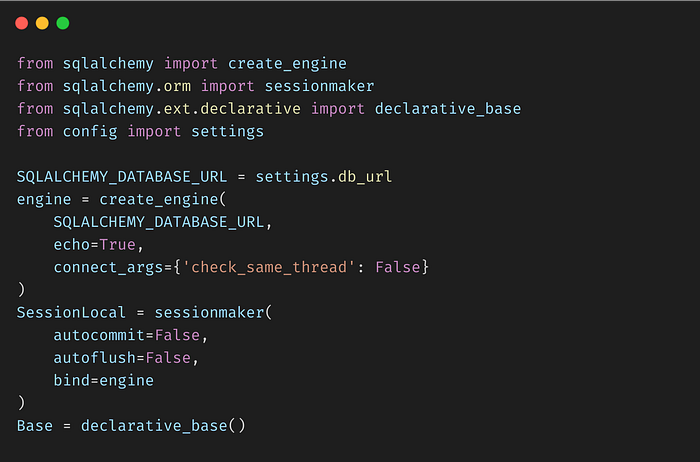Click 'declarative_base()' call on the last line

163,426
